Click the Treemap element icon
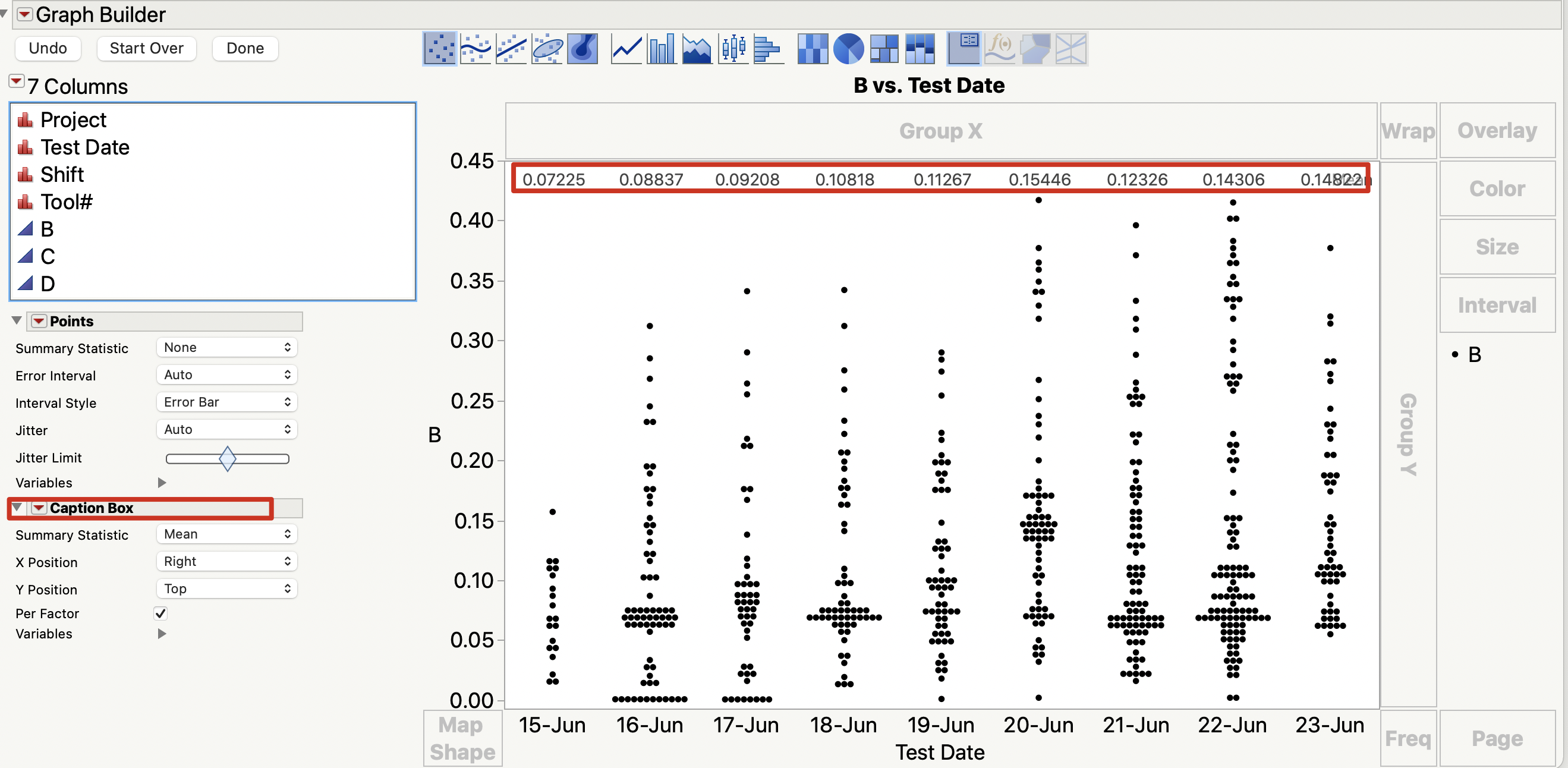The height and width of the screenshot is (768, 1568). click(x=884, y=49)
